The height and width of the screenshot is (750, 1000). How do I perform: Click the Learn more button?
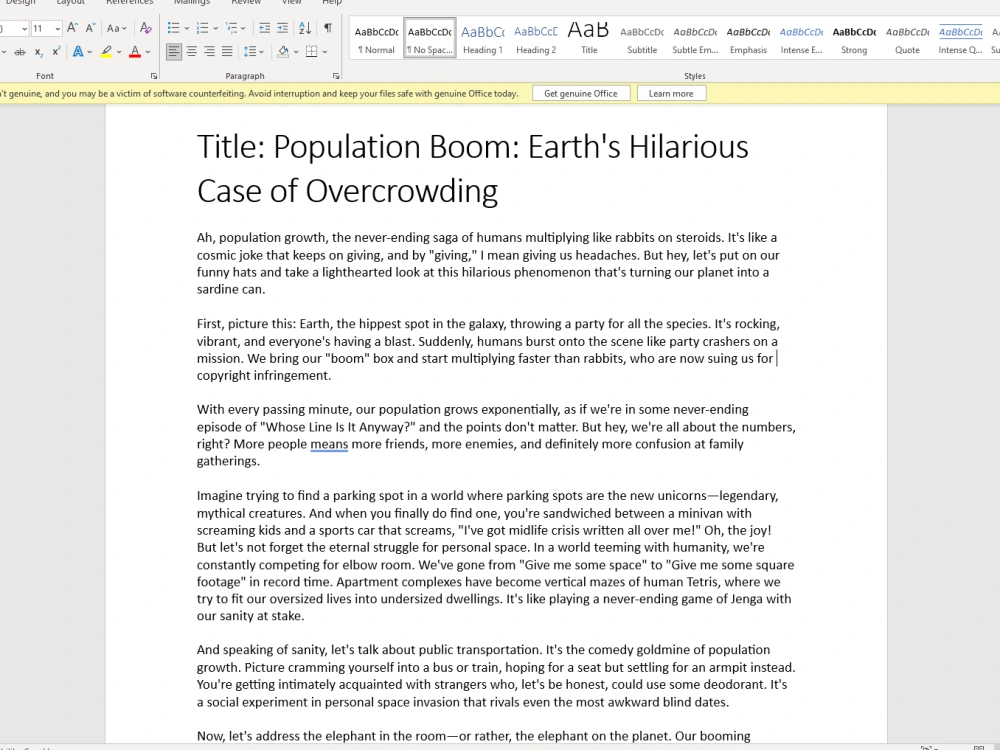click(671, 93)
